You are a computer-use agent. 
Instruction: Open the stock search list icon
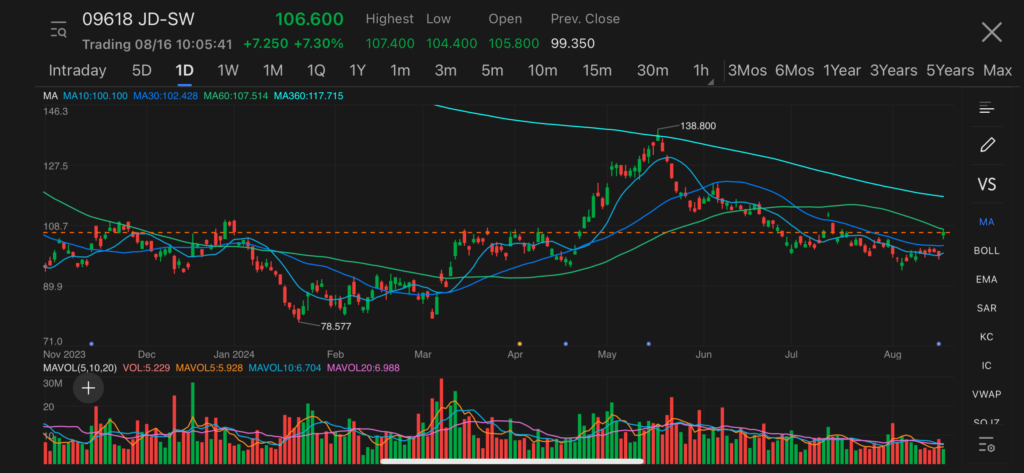[x=58, y=30]
